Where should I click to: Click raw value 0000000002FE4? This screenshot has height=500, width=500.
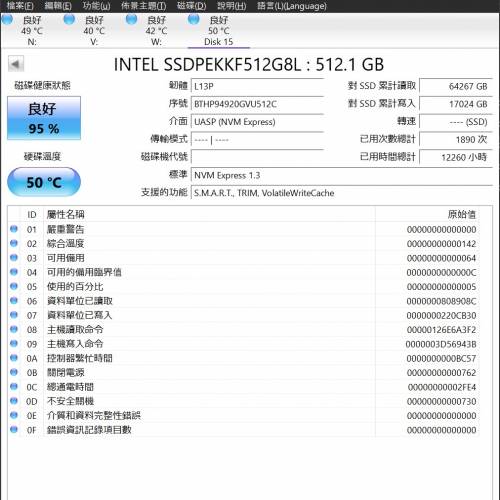pos(442,387)
